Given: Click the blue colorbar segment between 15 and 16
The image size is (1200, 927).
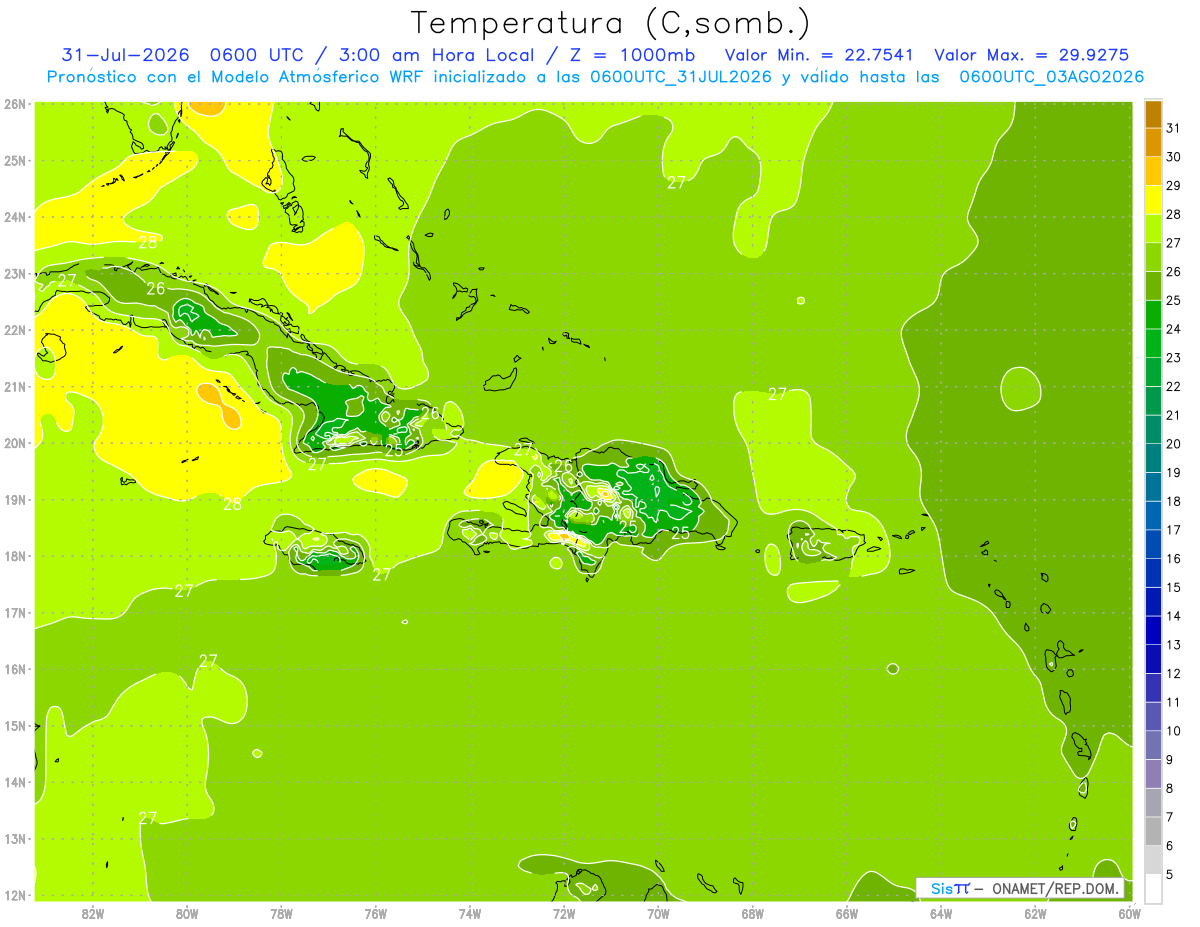Looking at the screenshot, I should pyautogui.click(x=1153, y=573).
